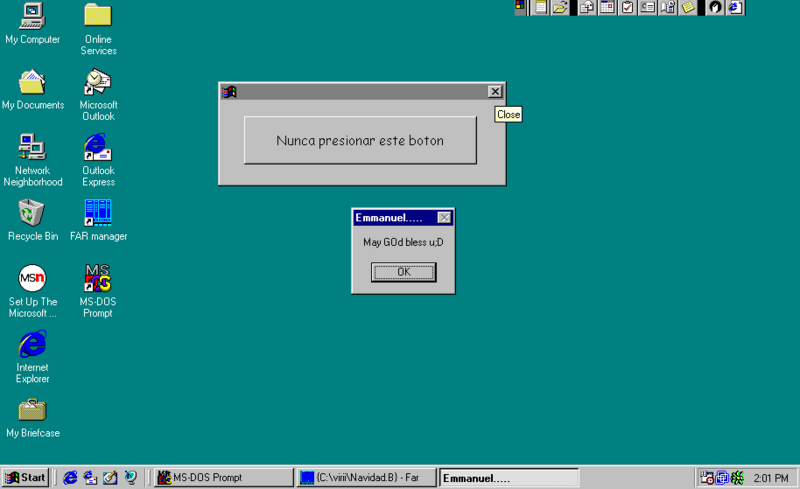Open the Start menu
Screen dimensions: 800x489
click(x=26, y=478)
